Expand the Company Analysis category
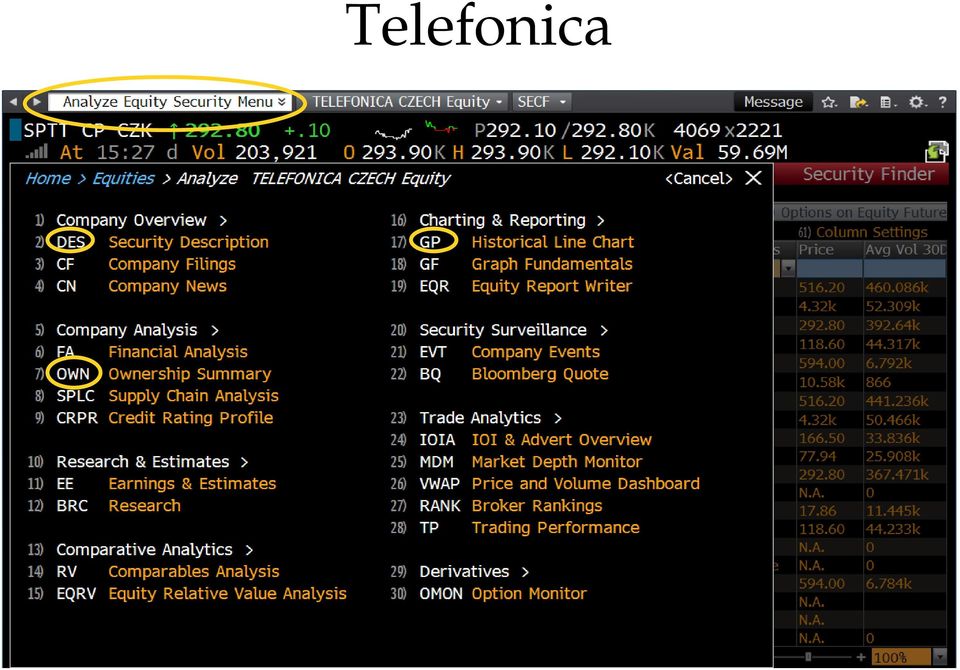This screenshot has width=960, height=670. 137,330
